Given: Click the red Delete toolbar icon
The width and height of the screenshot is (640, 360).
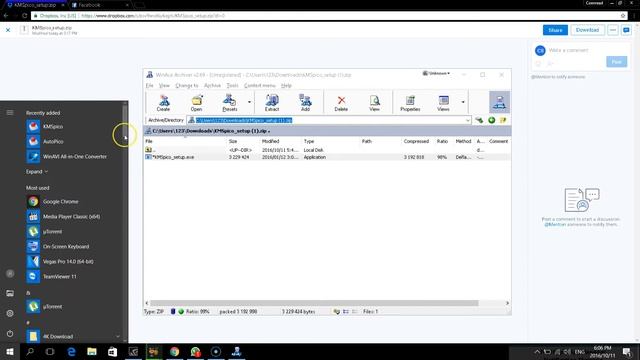Looking at the screenshot, I should (341, 102).
